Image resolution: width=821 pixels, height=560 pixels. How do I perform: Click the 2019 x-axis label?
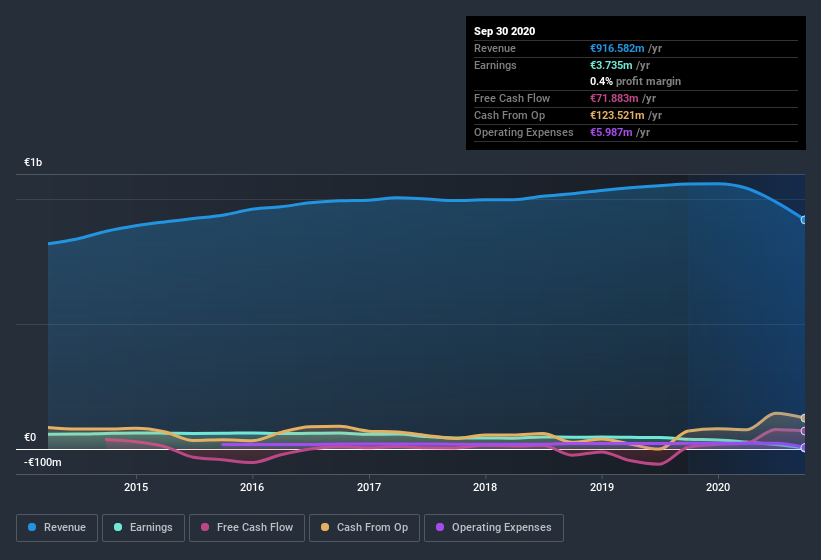[602, 487]
